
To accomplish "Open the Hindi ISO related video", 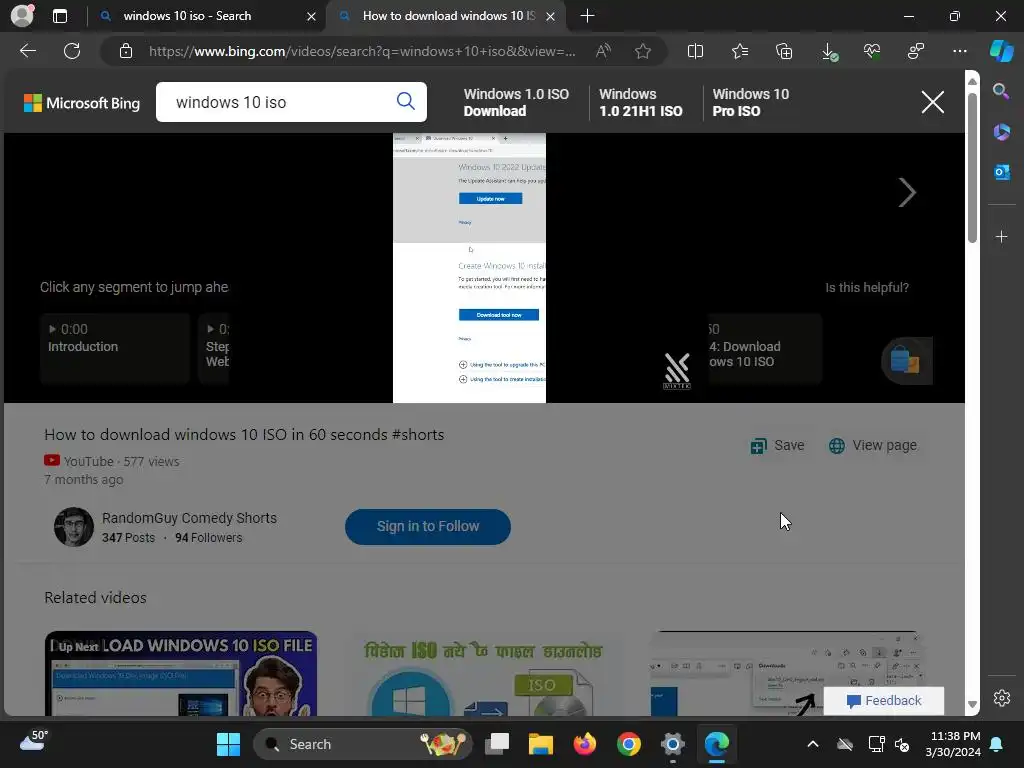I will coord(483,673).
